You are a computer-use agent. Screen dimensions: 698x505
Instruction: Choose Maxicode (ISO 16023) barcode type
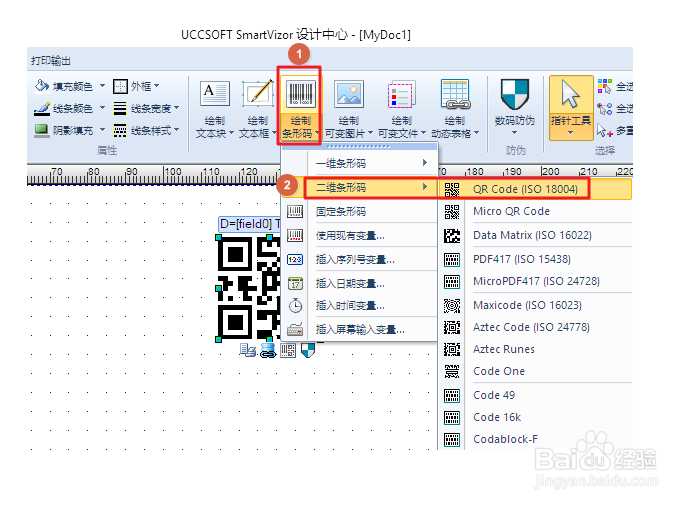[x=536, y=305]
